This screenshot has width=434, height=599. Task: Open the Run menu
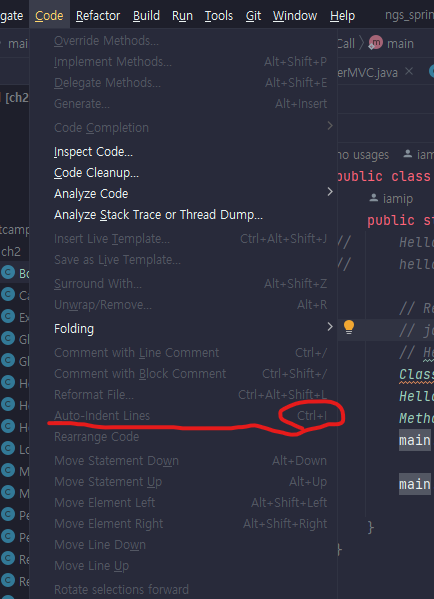click(x=182, y=16)
